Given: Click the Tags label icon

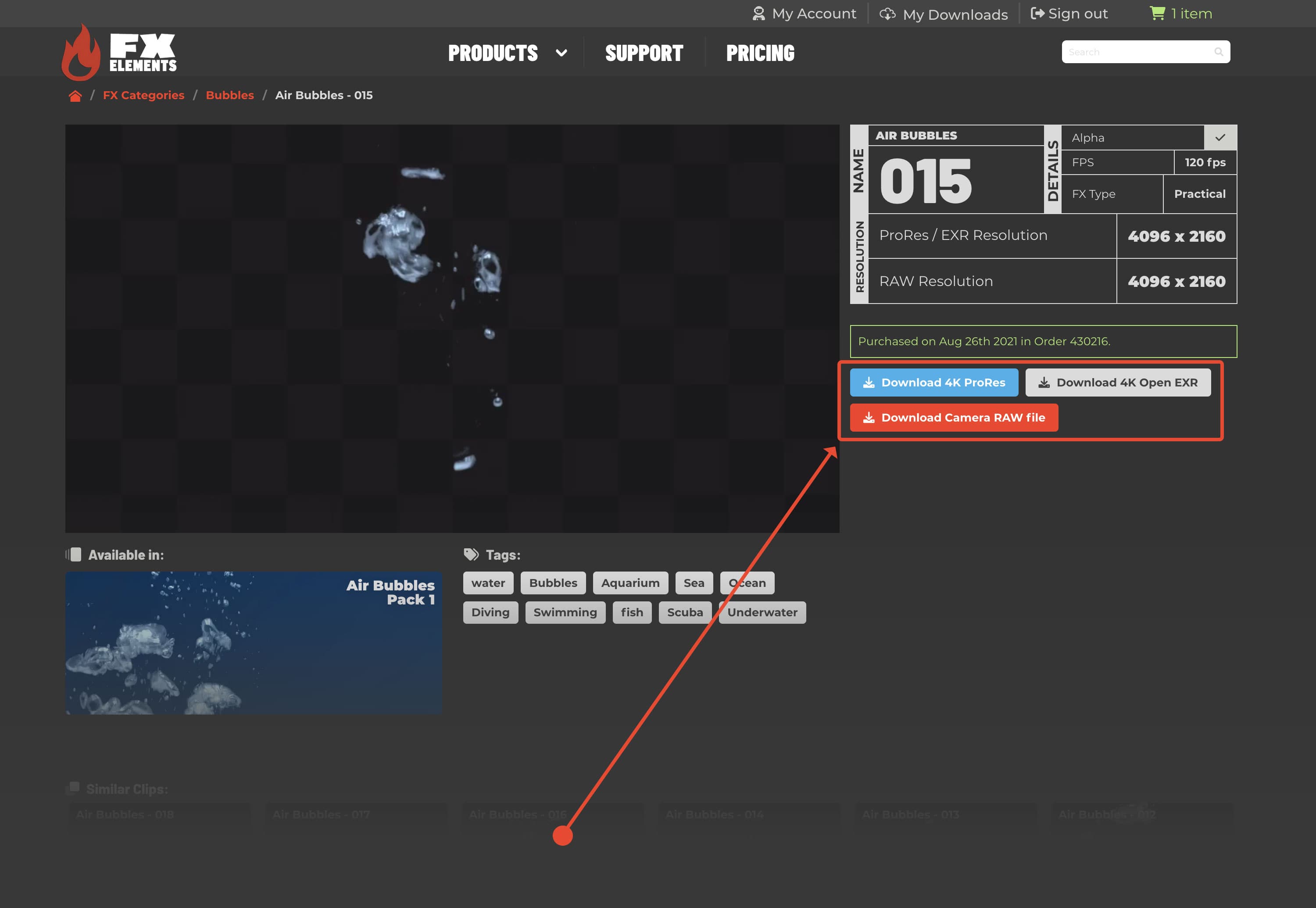Looking at the screenshot, I should pyautogui.click(x=471, y=554).
